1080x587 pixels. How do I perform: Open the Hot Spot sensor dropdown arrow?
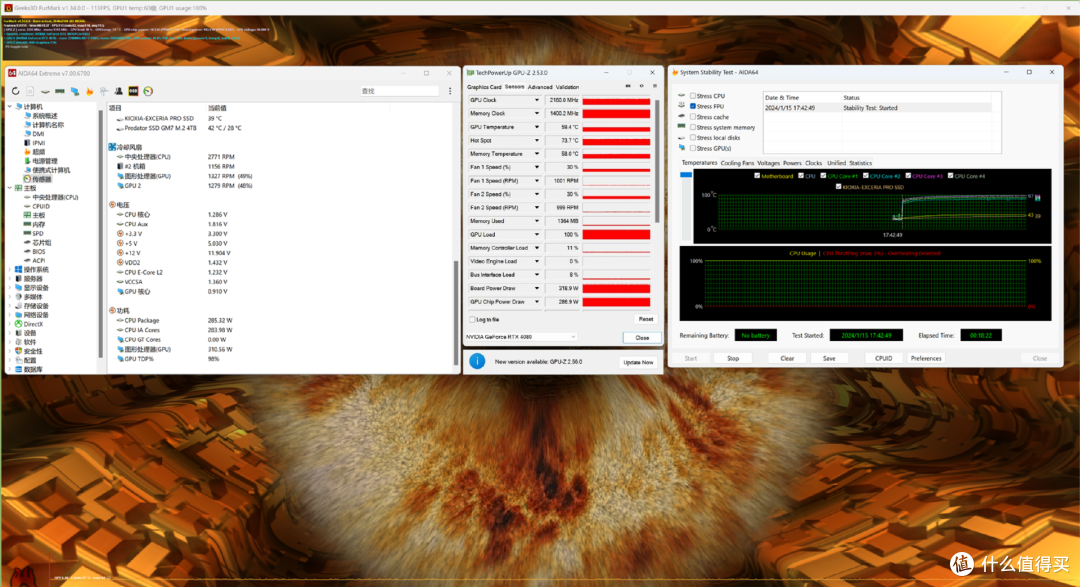click(x=537, y=141)
